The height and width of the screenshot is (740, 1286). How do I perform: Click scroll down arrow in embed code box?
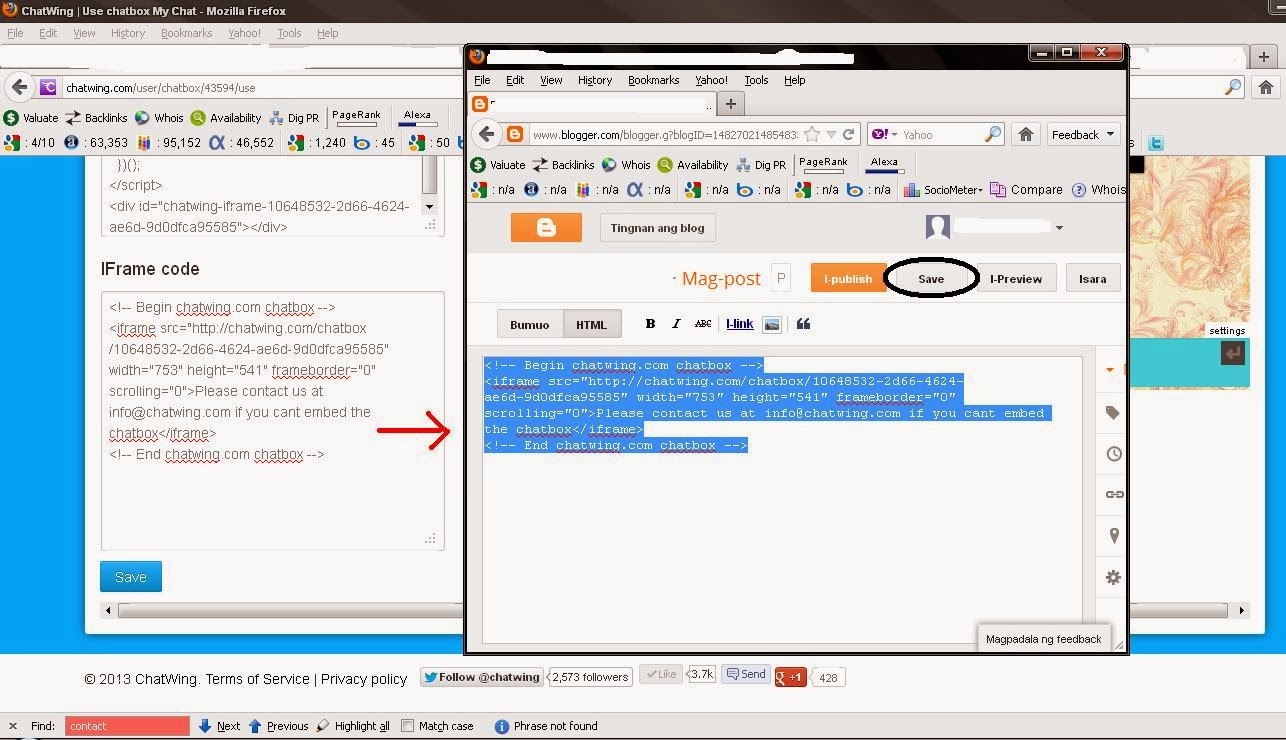tap(429, 206)
